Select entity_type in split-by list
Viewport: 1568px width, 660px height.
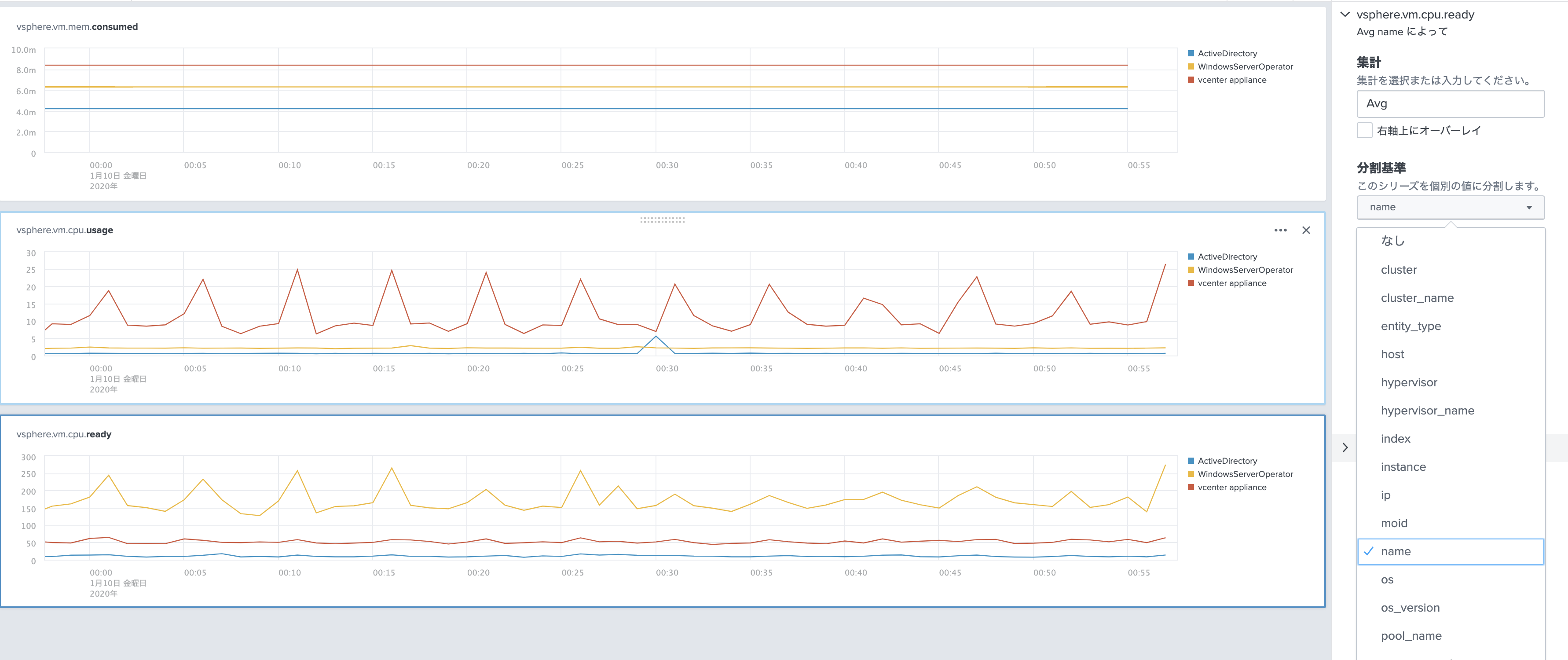click(1410, 326)
